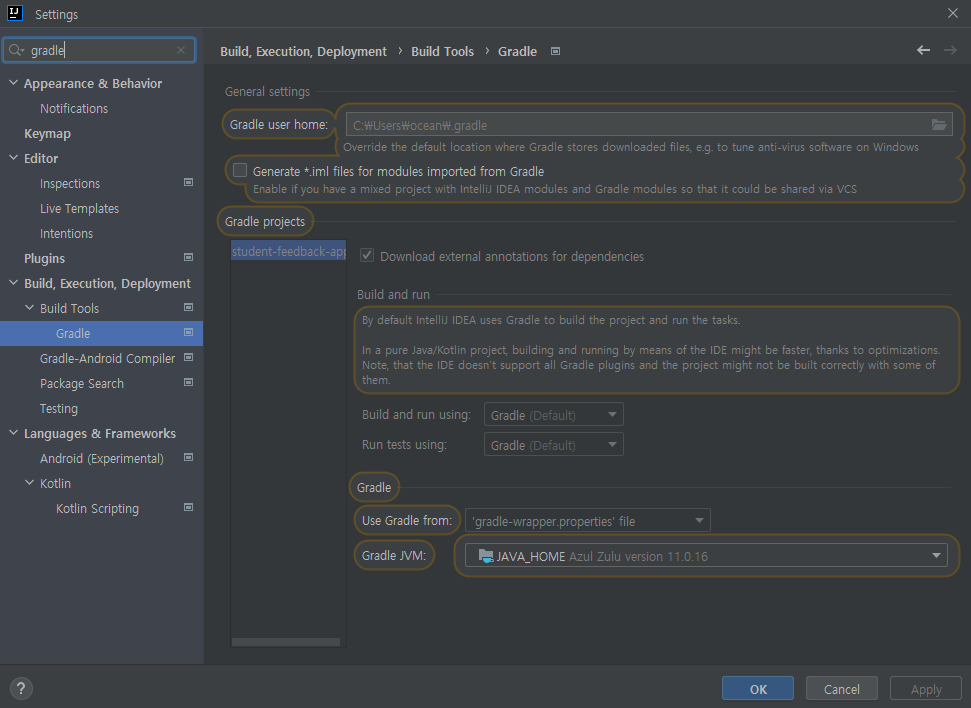
Task: Open the Run tests using dropdown
Action: pos(554,444)
